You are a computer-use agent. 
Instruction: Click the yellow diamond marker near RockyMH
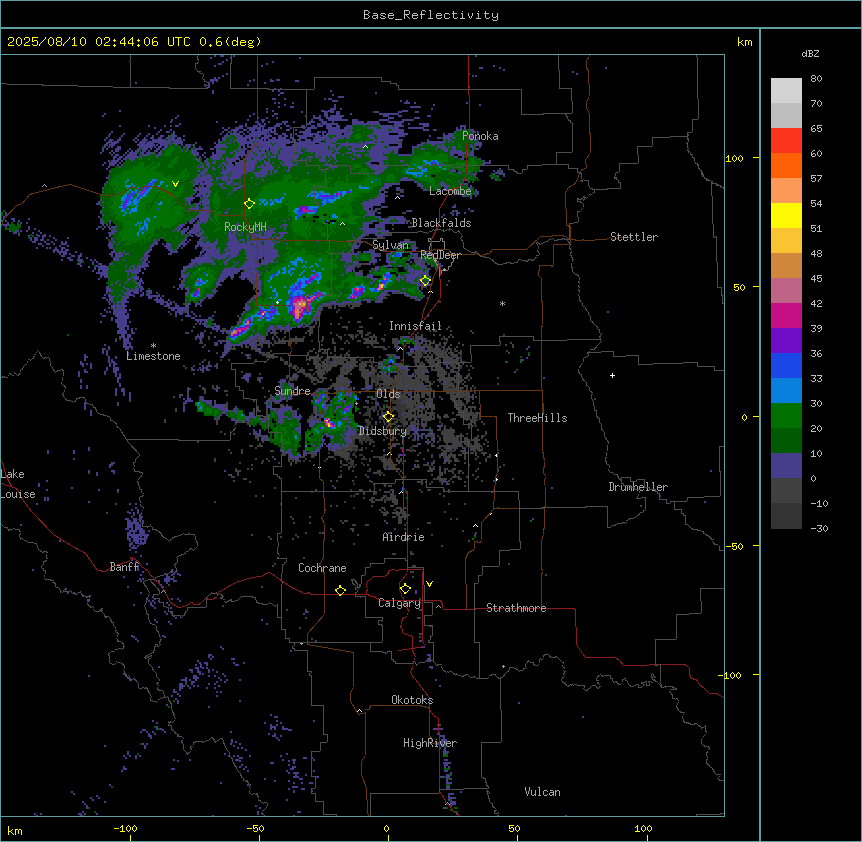249,204
